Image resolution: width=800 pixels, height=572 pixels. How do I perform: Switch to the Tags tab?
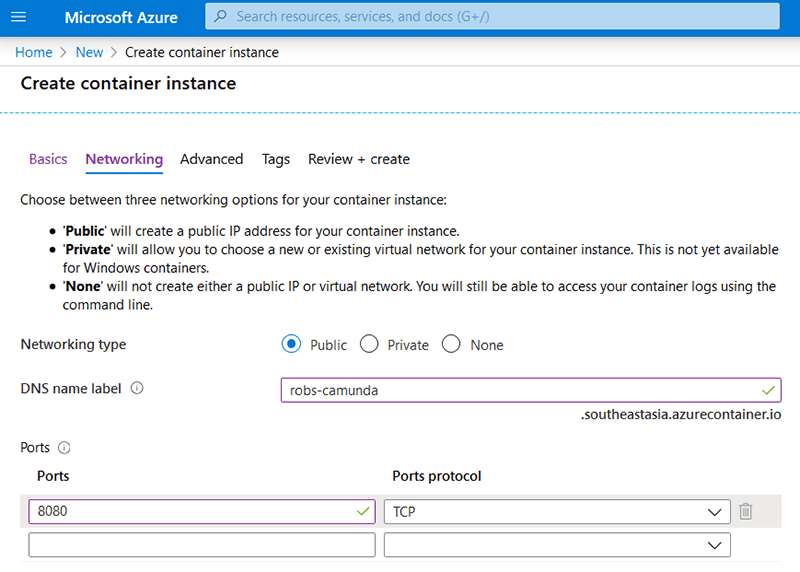click(x=276, y=159)
